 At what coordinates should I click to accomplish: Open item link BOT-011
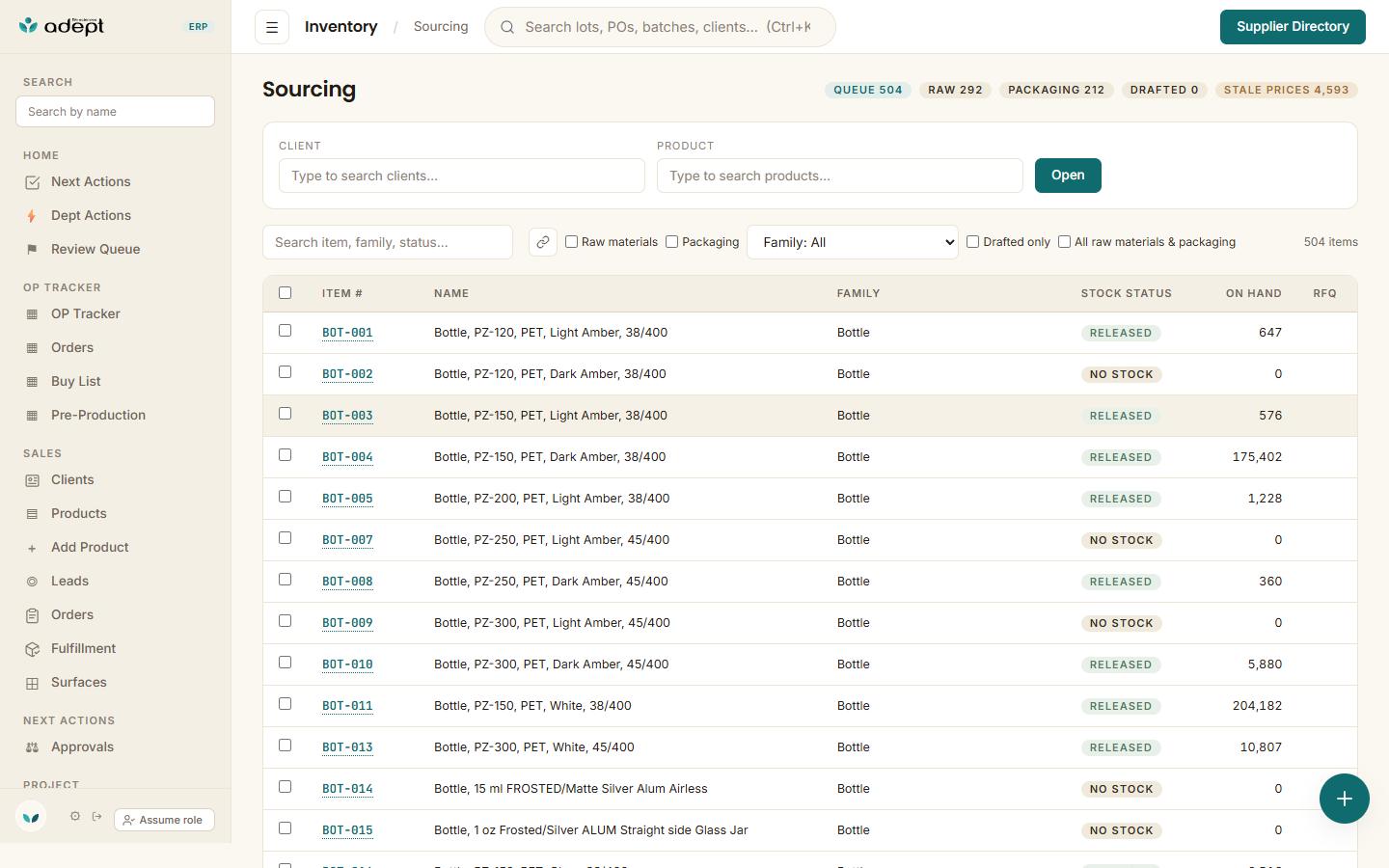347,706
